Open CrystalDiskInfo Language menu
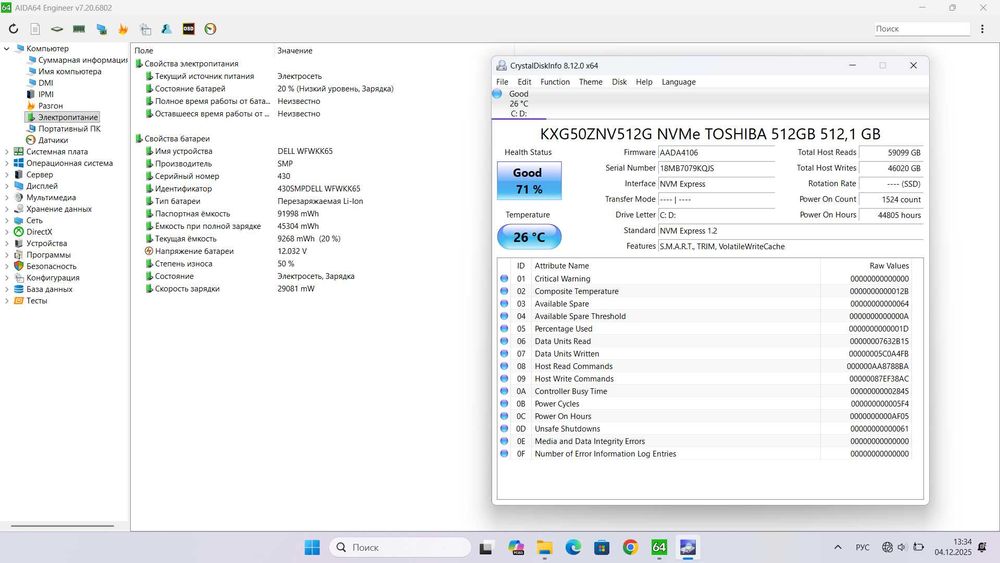The width and height of the screenshot is (1000, 563). [679, 82]
